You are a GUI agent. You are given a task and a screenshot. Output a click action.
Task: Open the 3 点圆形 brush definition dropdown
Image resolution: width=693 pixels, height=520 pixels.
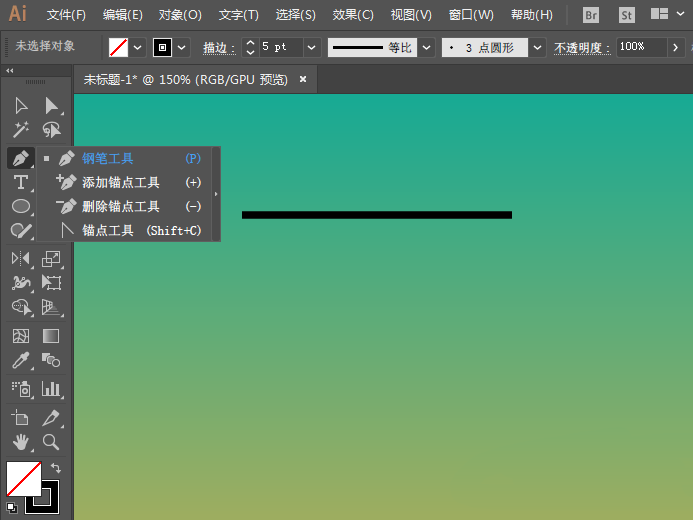[x=537, y=47]
